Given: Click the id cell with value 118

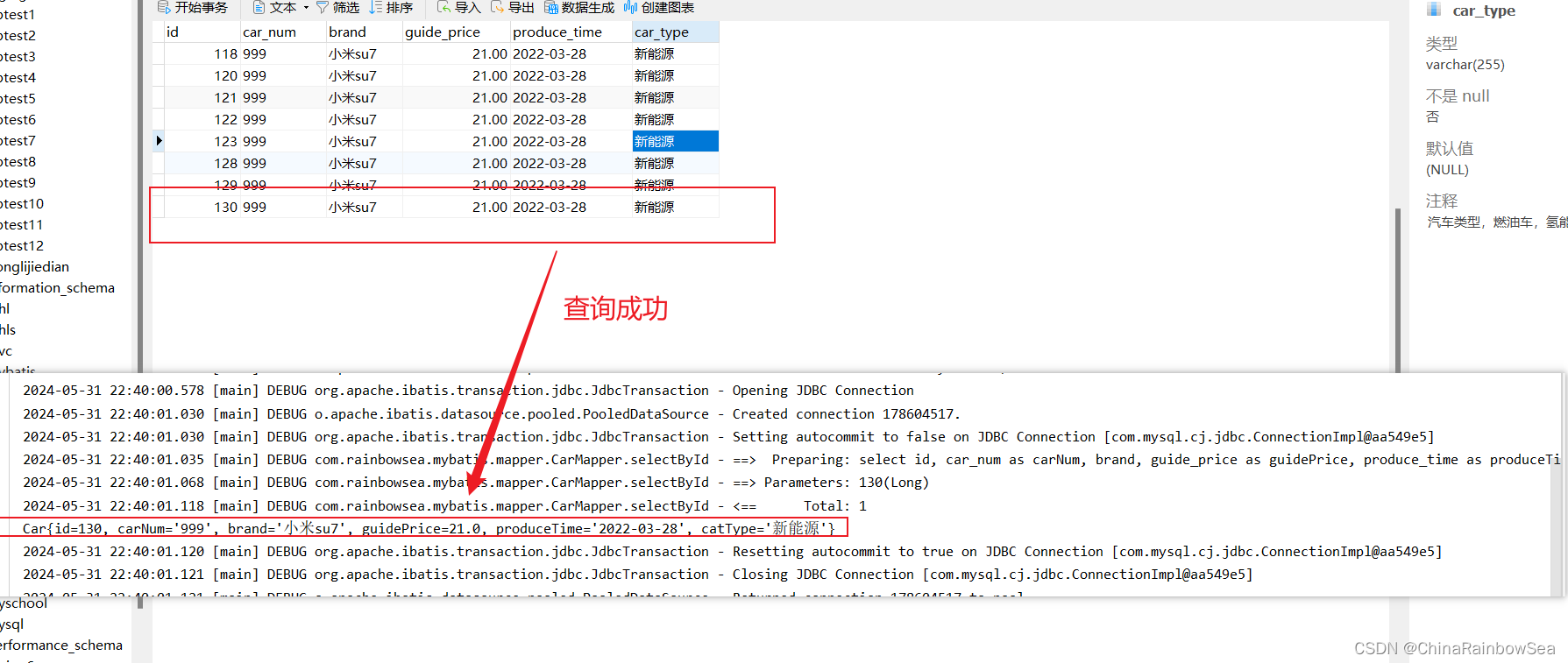Looking at the screenshot, I should point(202,54).
